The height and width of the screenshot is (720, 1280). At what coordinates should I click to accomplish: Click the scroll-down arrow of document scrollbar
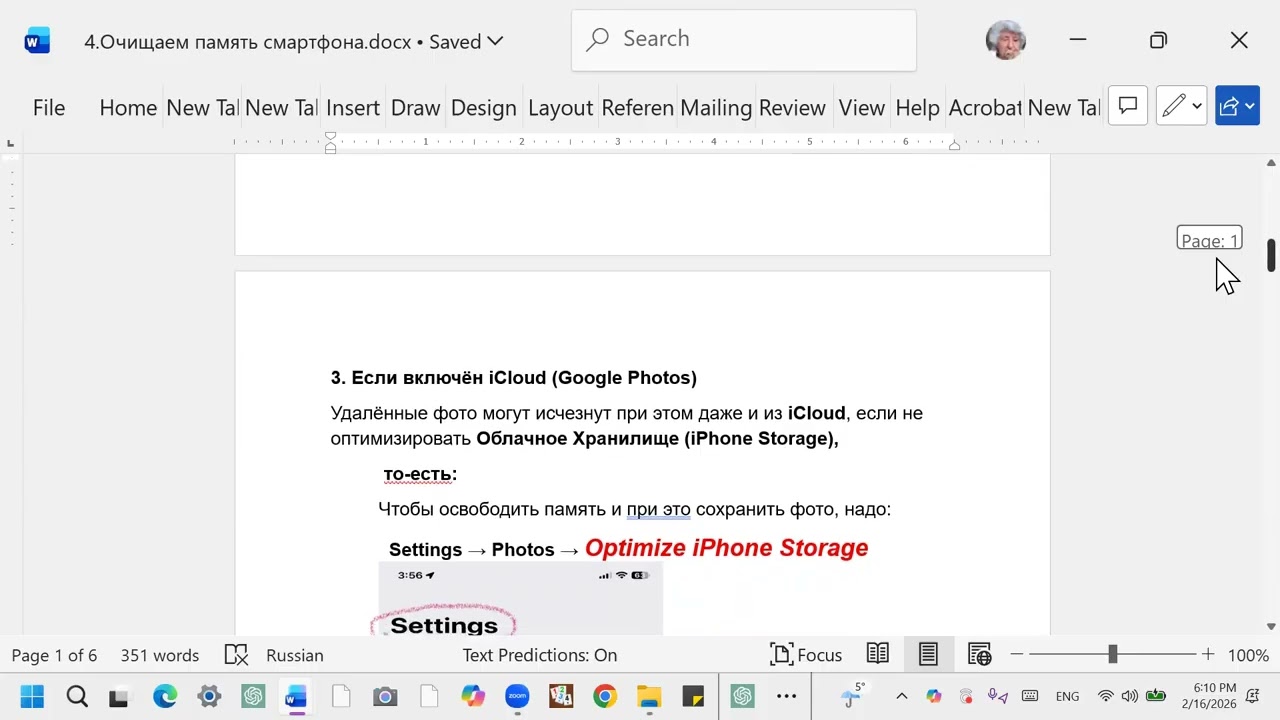[x=1271, y=627]
